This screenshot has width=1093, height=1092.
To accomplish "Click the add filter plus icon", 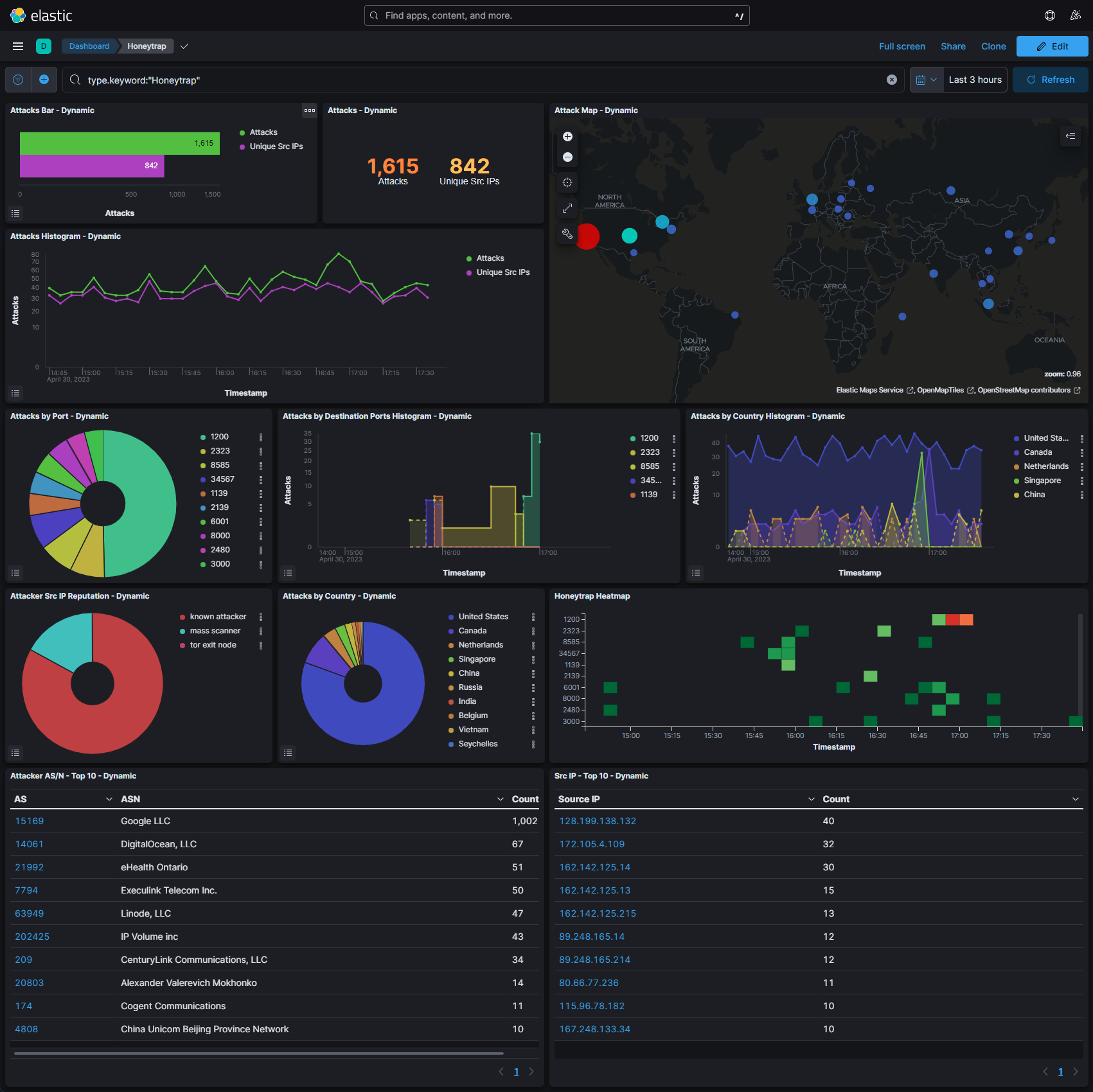I will [x=44, y=80].
